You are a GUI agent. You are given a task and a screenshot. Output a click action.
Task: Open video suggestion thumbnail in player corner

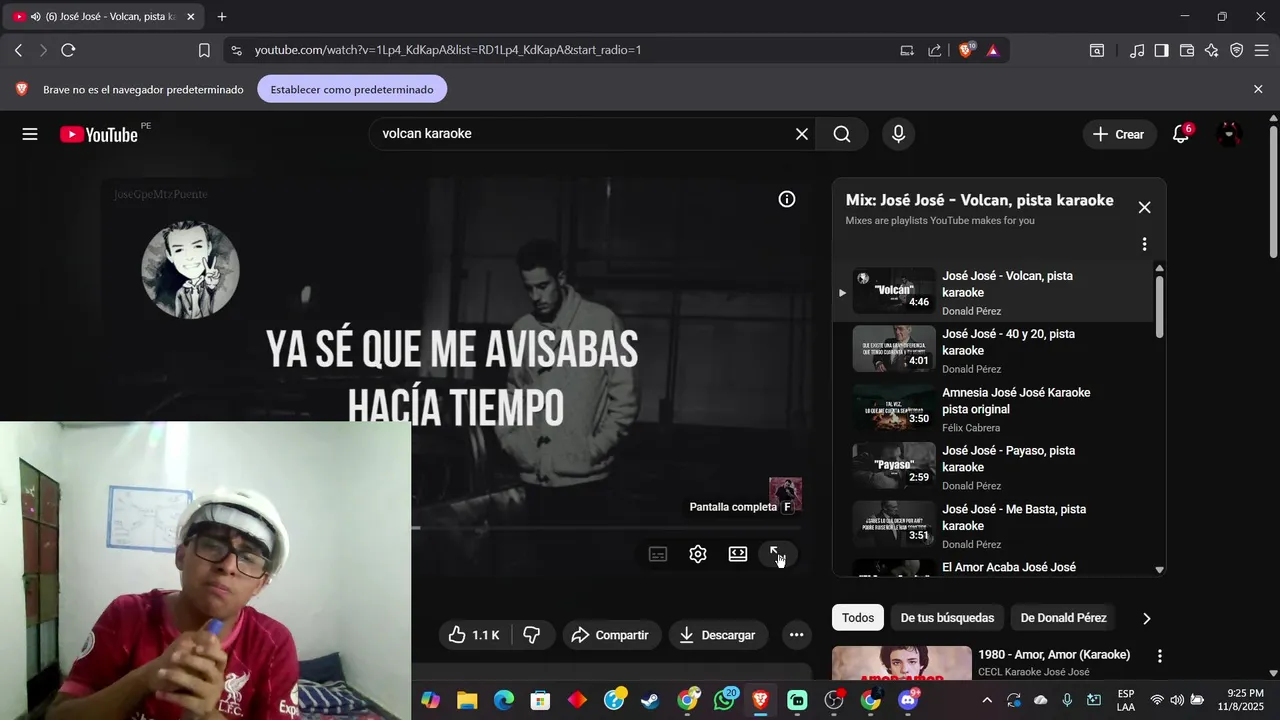785,493
